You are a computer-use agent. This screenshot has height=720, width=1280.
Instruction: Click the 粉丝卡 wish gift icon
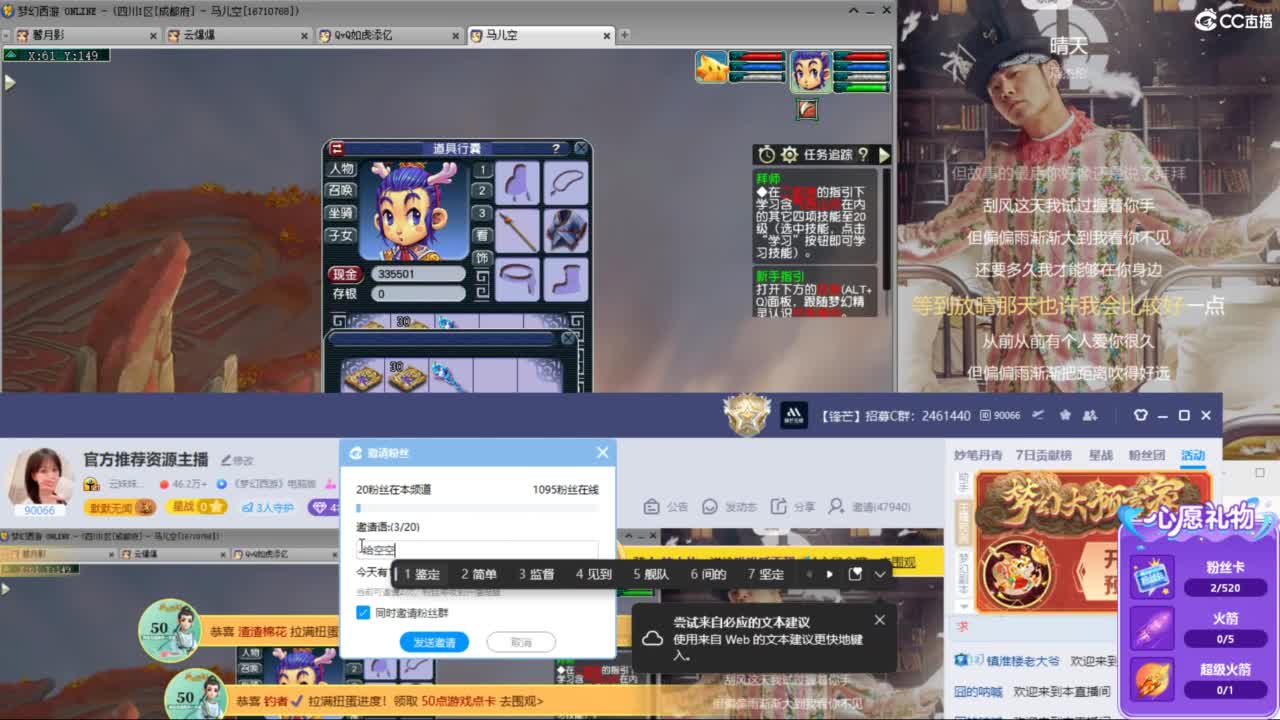tap(1152, 577)
